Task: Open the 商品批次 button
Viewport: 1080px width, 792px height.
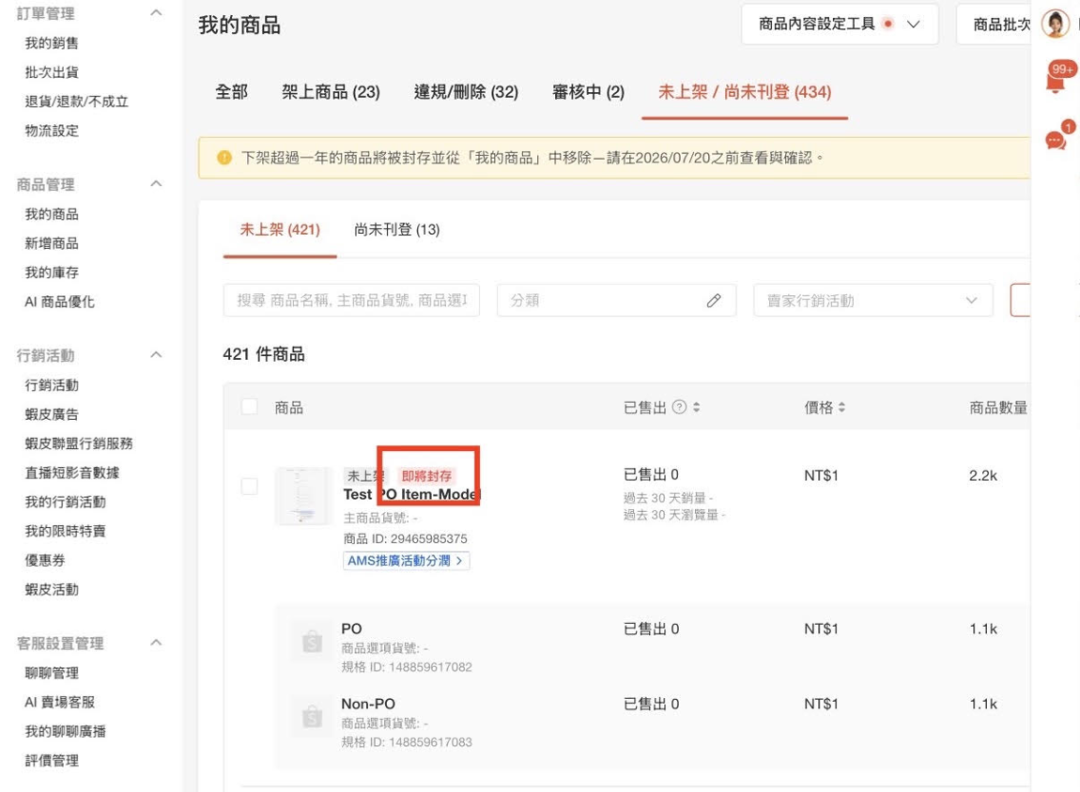Action: click(994, 24)
